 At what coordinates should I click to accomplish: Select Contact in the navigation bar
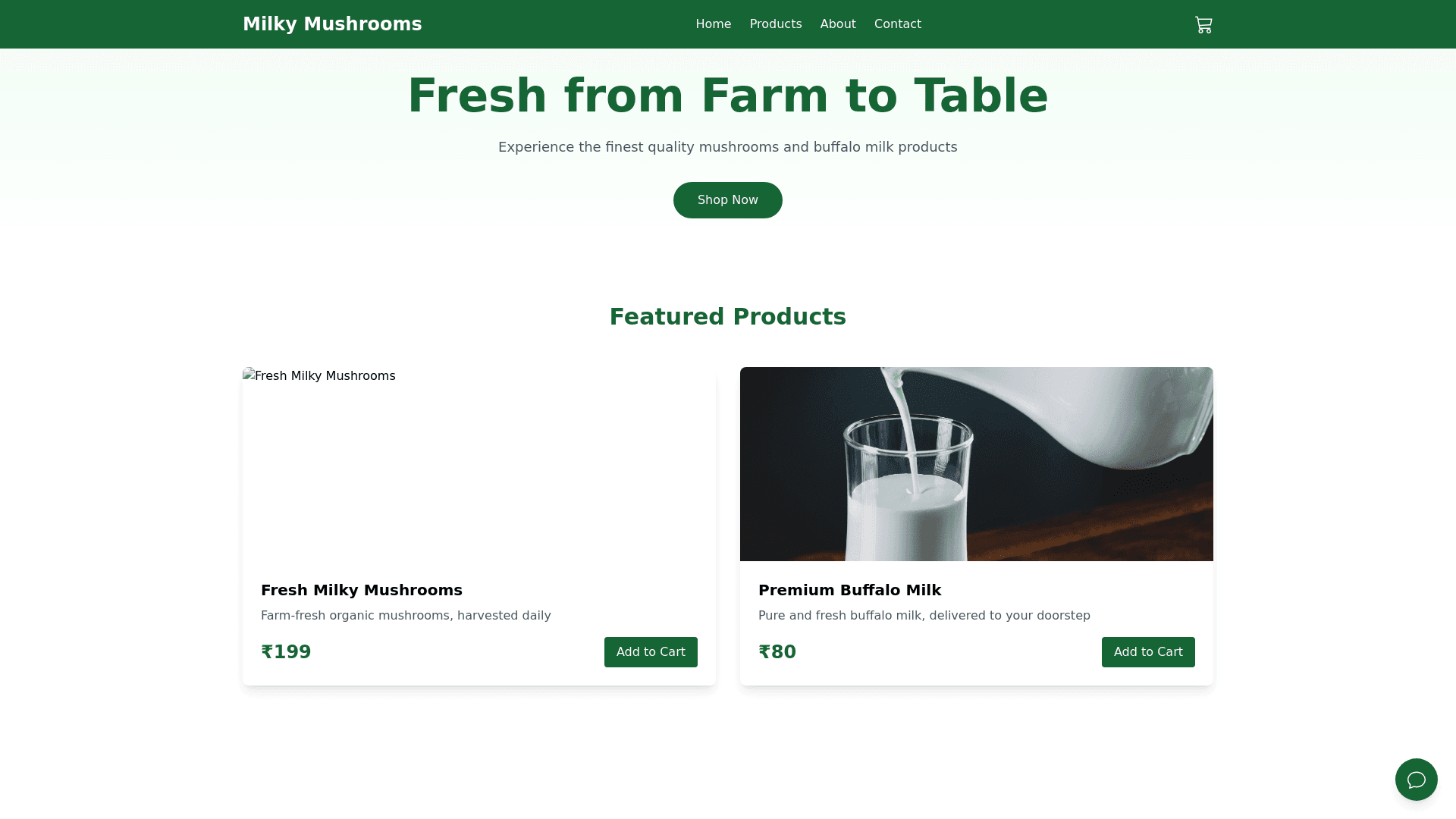coord(897,24)
